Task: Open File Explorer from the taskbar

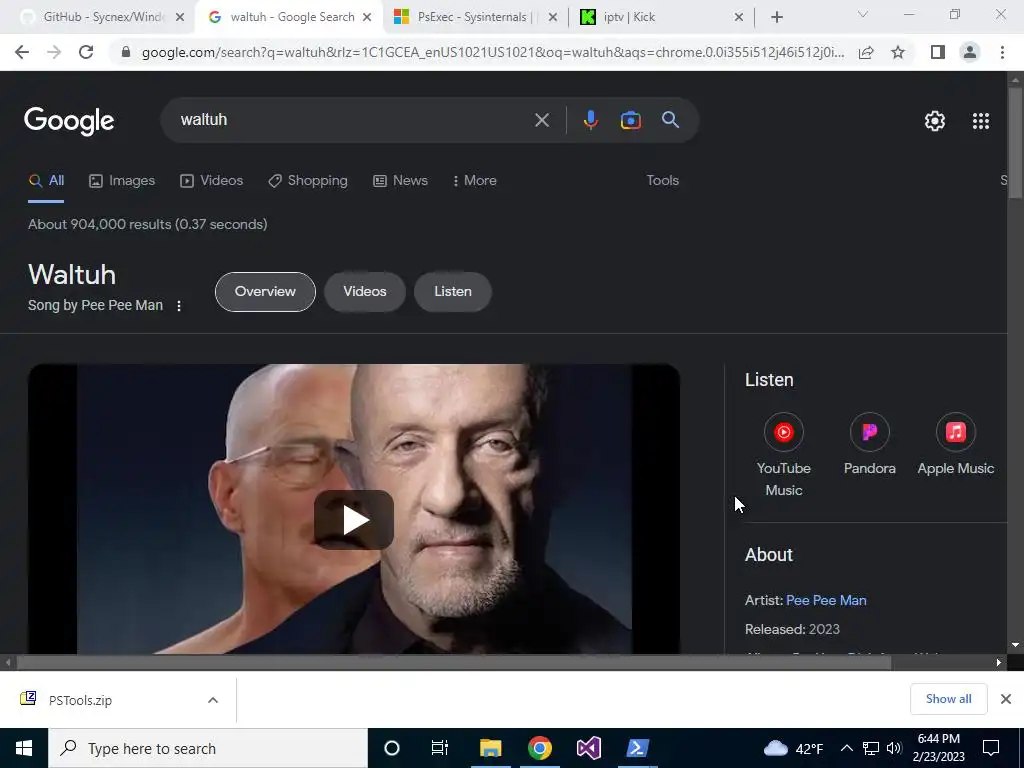Action: 490,748
